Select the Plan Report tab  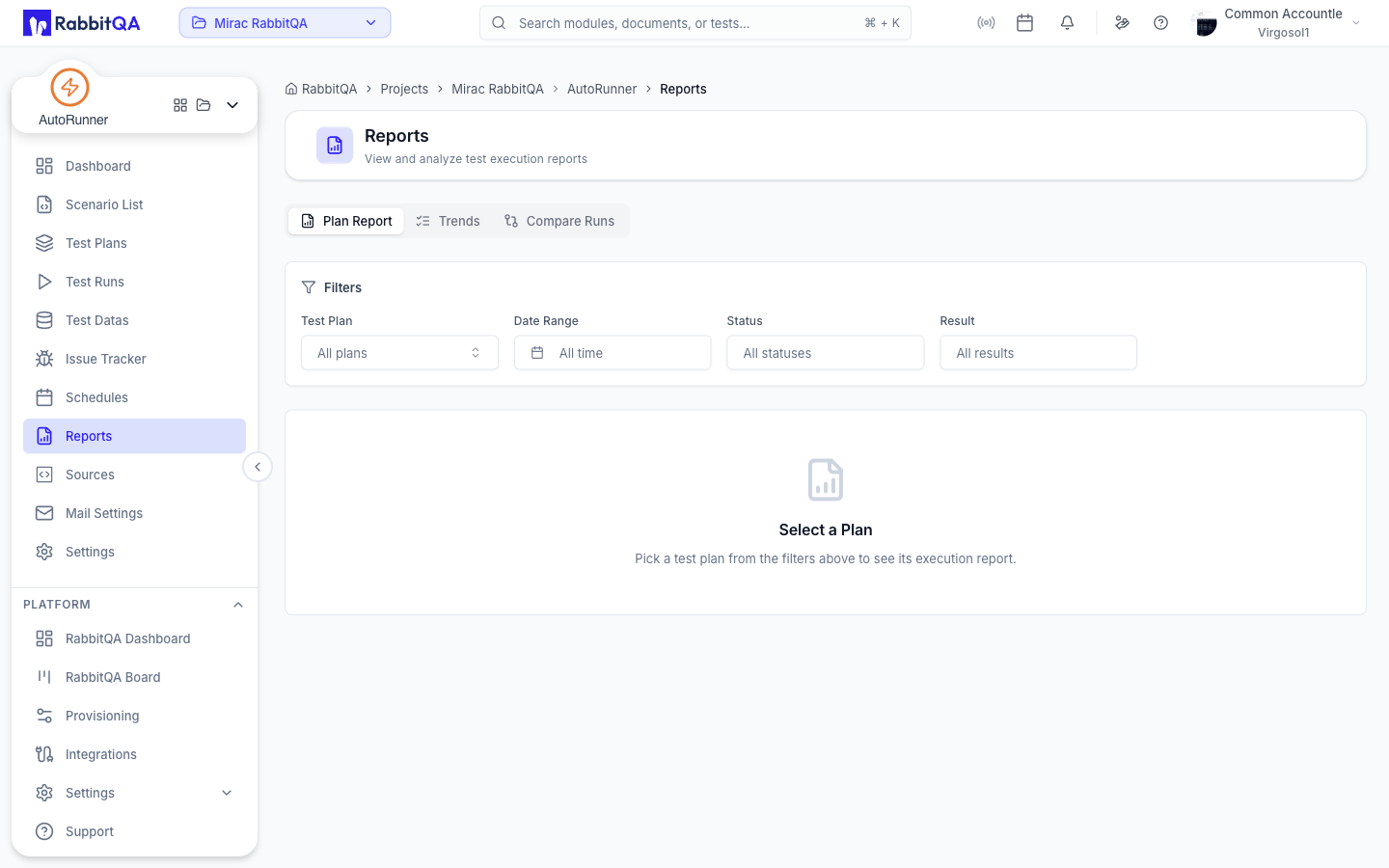coord(346,221)
